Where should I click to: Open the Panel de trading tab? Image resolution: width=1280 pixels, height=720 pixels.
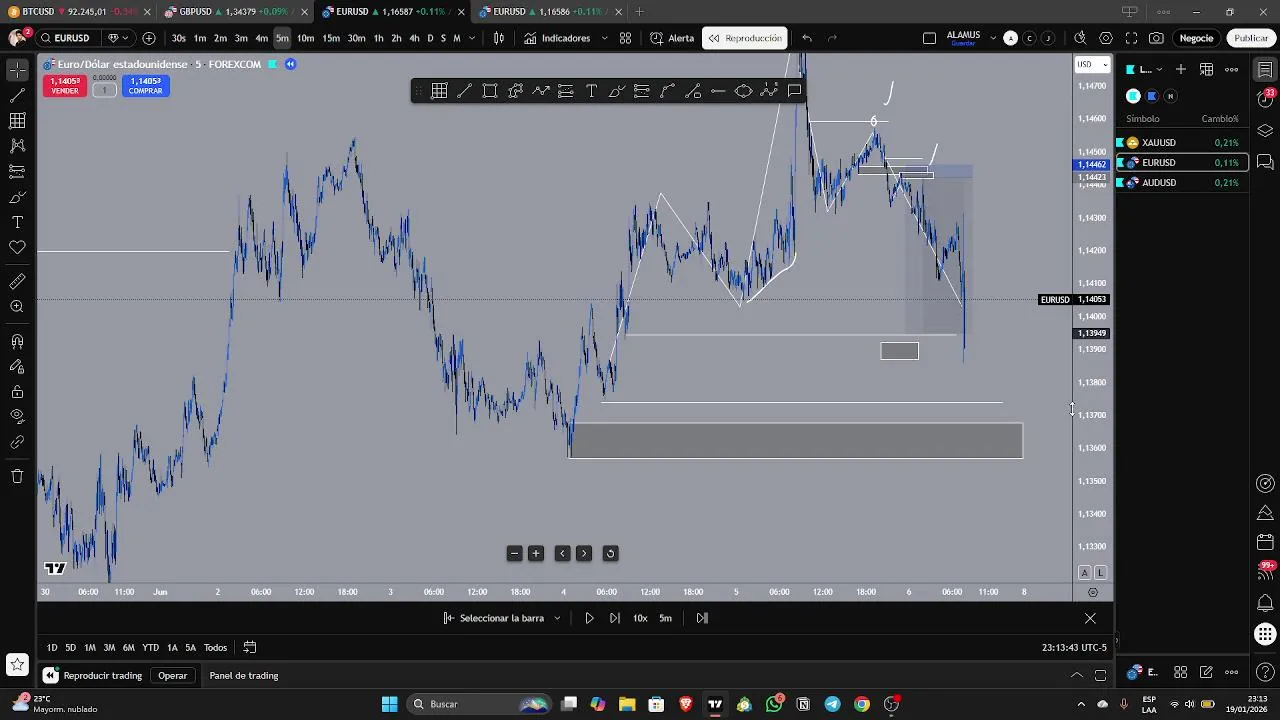point(244,676)
